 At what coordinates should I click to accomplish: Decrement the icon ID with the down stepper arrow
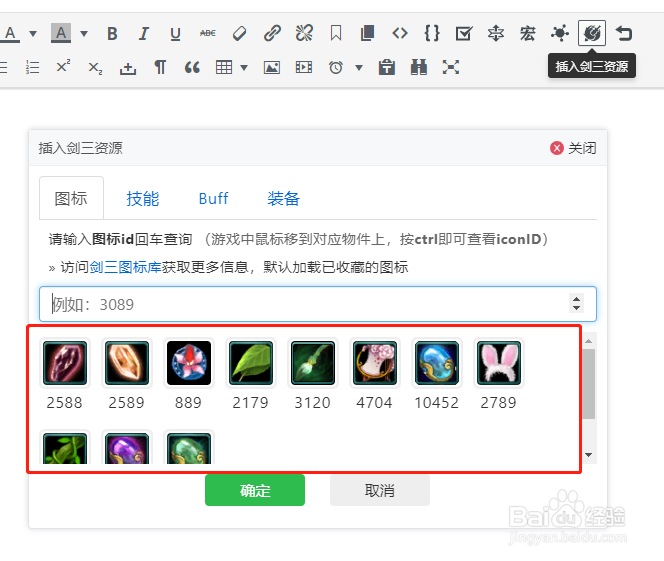[576, 308]
